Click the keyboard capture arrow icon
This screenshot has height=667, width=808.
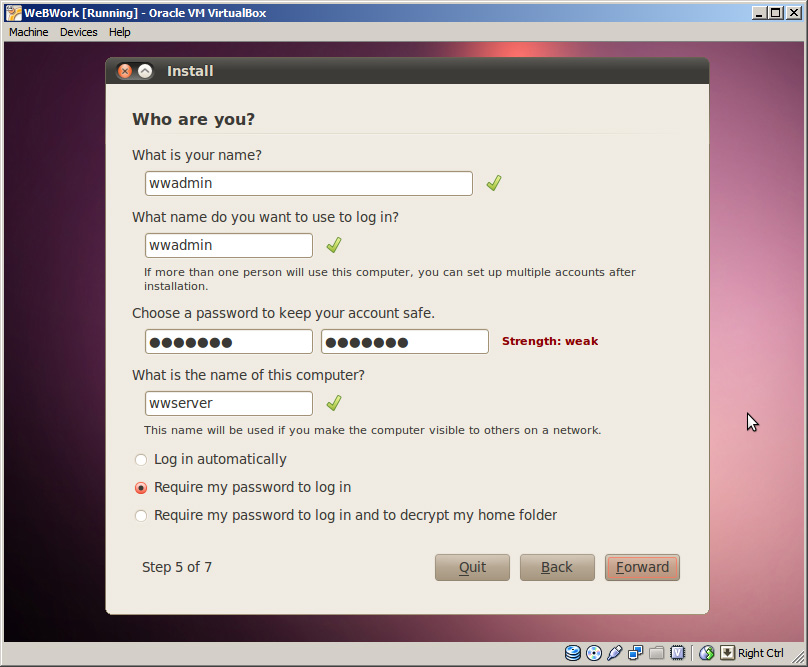point(727,653)
